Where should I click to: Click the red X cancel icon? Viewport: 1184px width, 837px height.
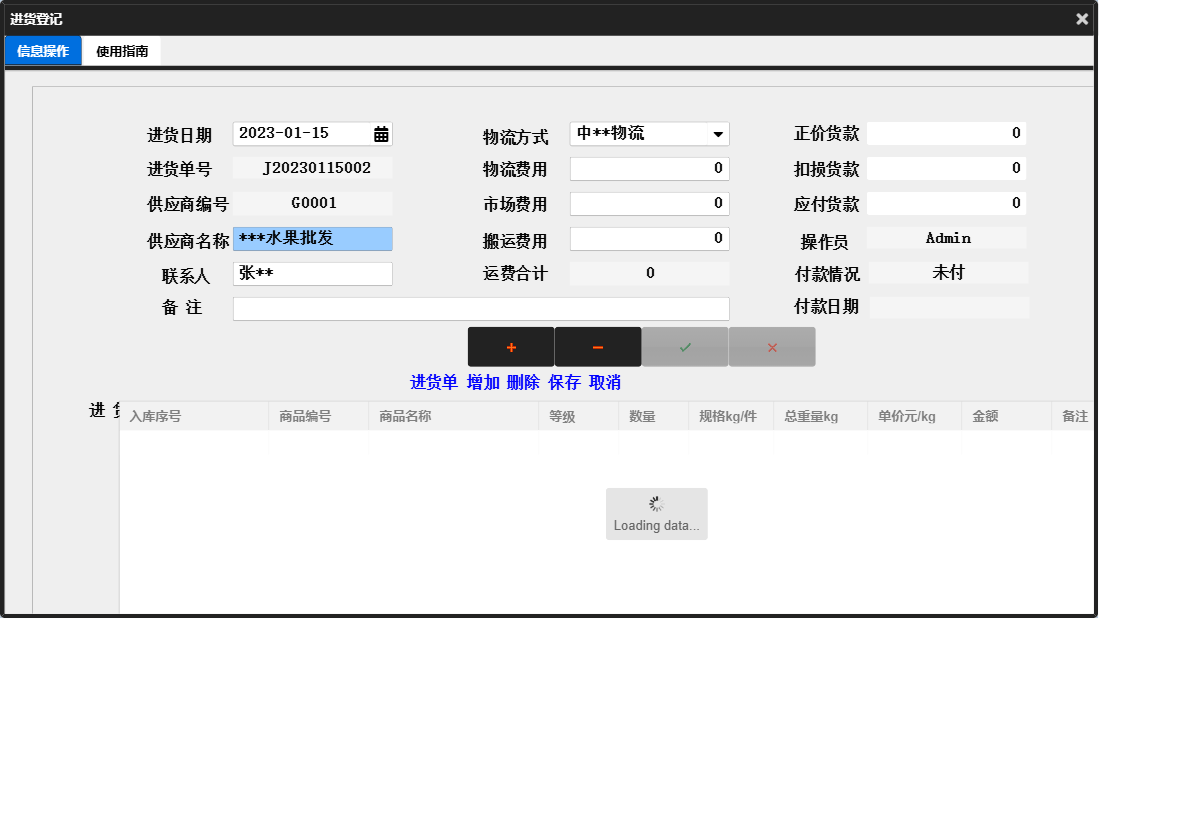[771, 346]
